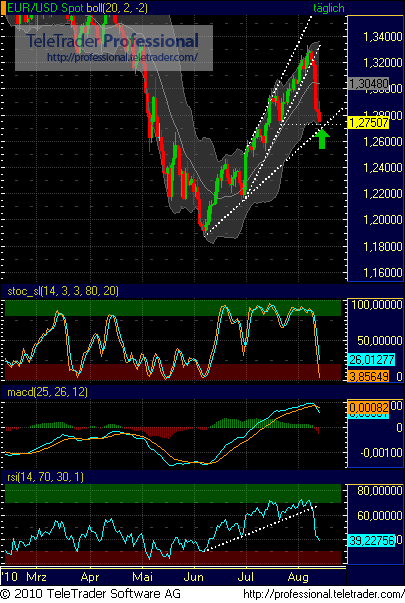Click the 1,32000 price axis label

383,63
